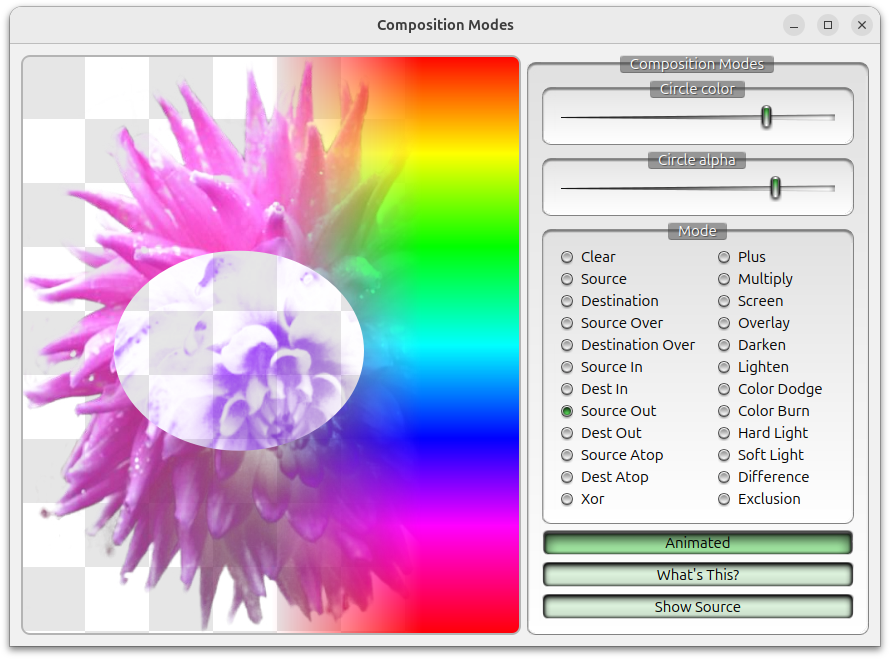This screenshot has width=890, height=659.
Task: Select the Xor composition mode
Action: (x=567, y=499)
